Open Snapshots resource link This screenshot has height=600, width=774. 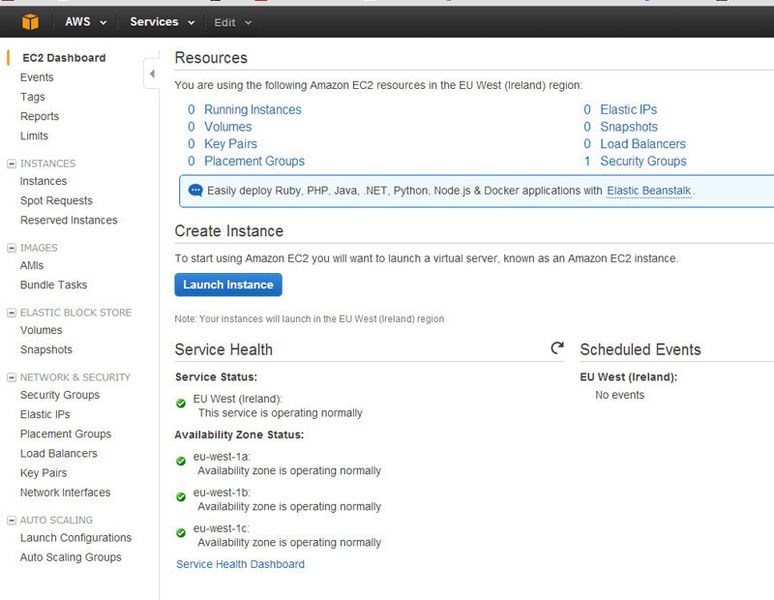click(629, 127)
